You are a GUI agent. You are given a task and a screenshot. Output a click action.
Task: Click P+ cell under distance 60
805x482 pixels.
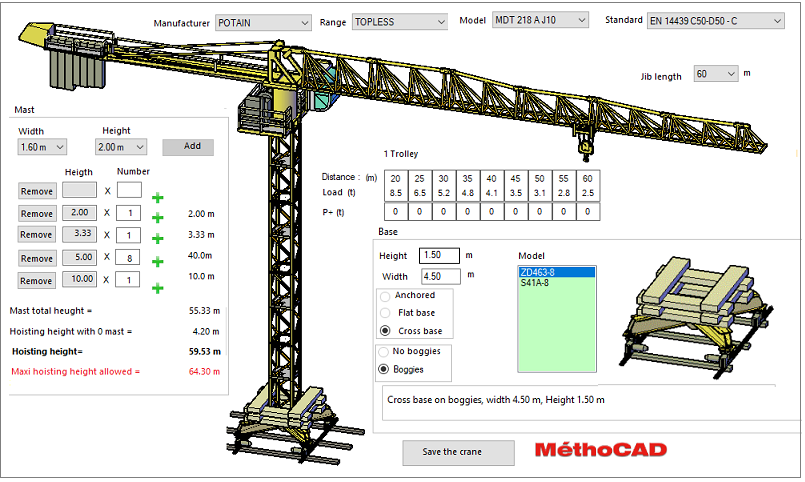pyautogui.click(x=587, y=211)
